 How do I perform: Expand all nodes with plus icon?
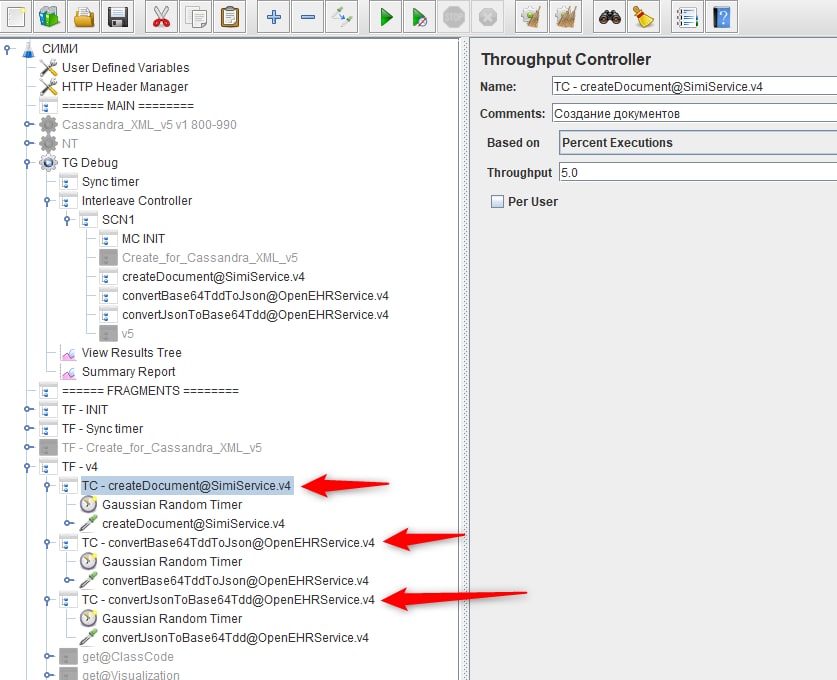click(x=274, y=17)
